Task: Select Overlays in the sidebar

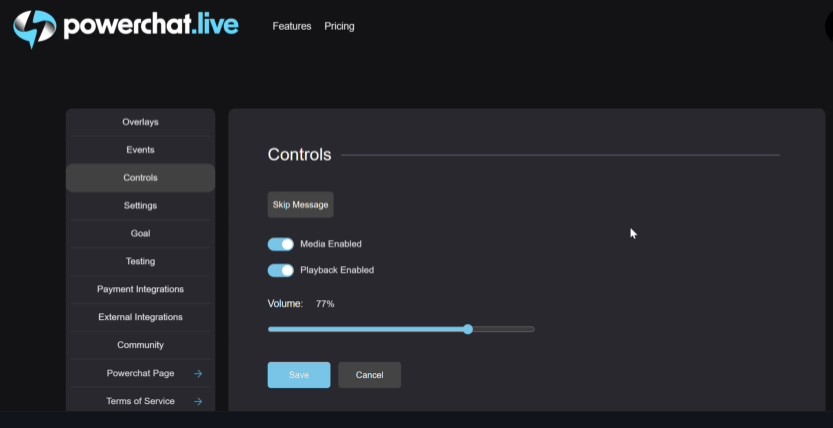Action: (140, 122)
